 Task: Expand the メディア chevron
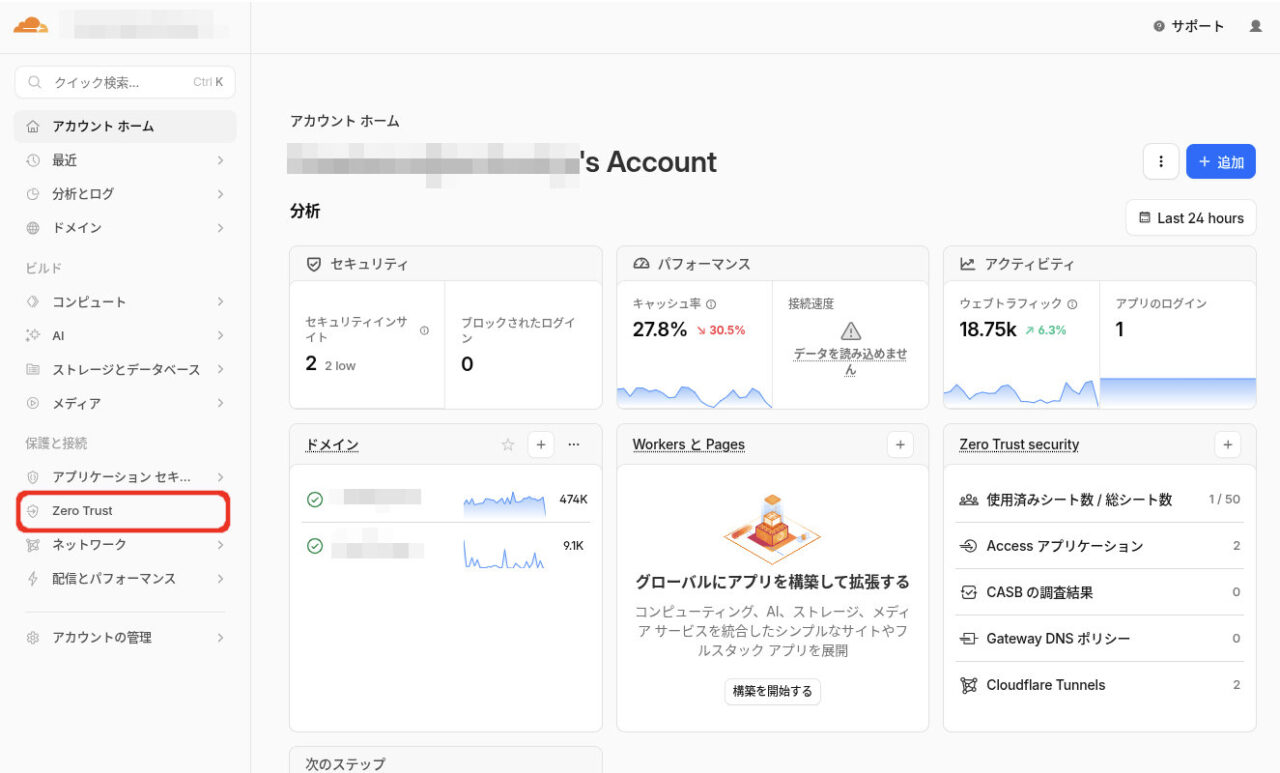point(220,404)
